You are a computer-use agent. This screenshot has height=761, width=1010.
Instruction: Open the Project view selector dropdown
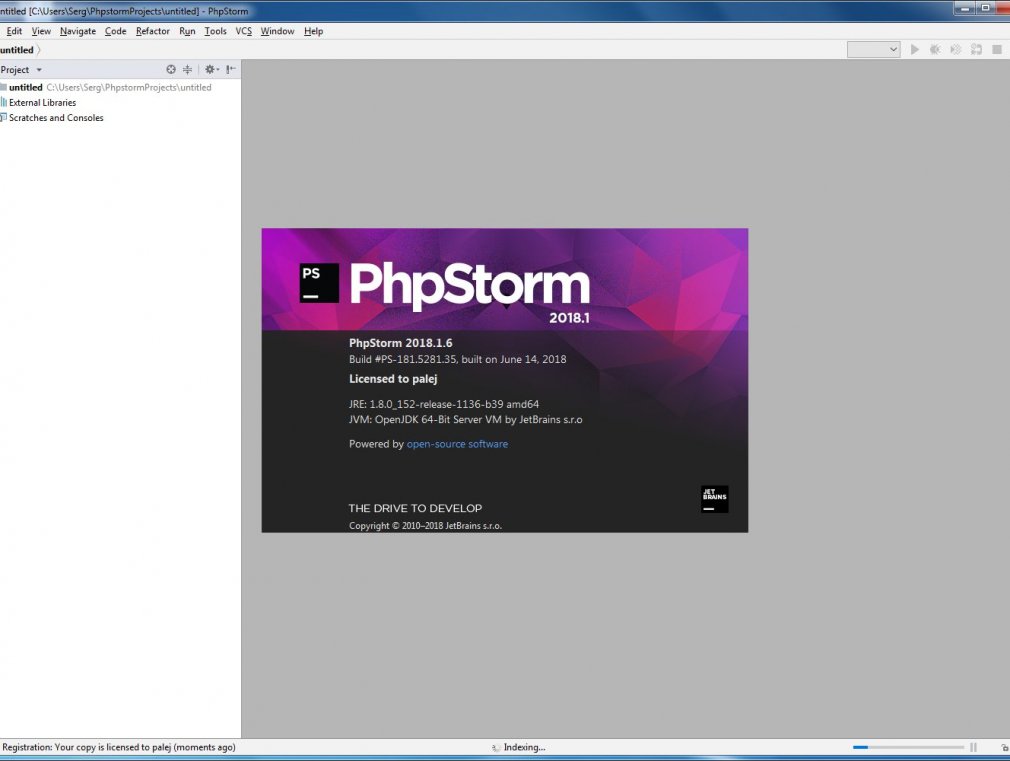tap(21, 70)
